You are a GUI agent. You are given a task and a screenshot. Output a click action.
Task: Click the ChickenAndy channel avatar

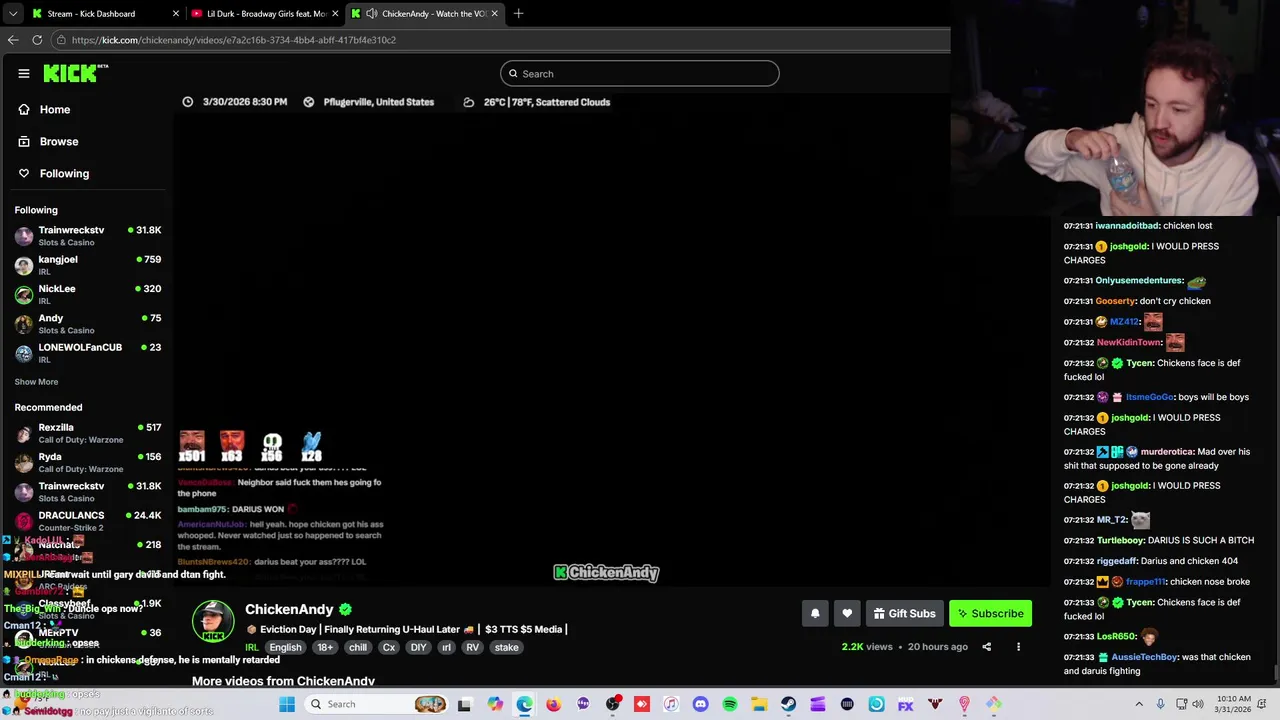coord(213,621)
